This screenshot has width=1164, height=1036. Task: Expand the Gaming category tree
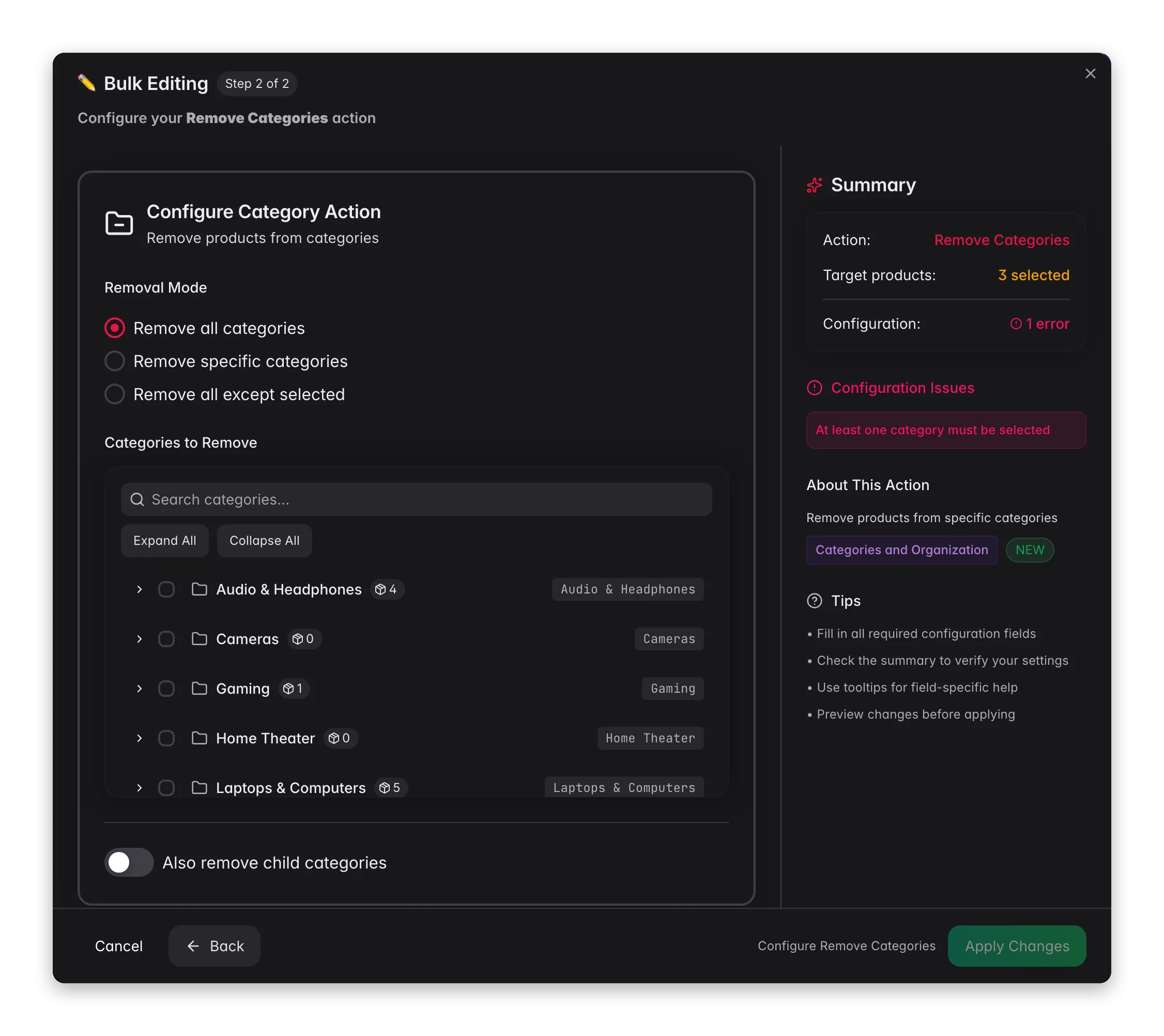click(x=140, y=688)
